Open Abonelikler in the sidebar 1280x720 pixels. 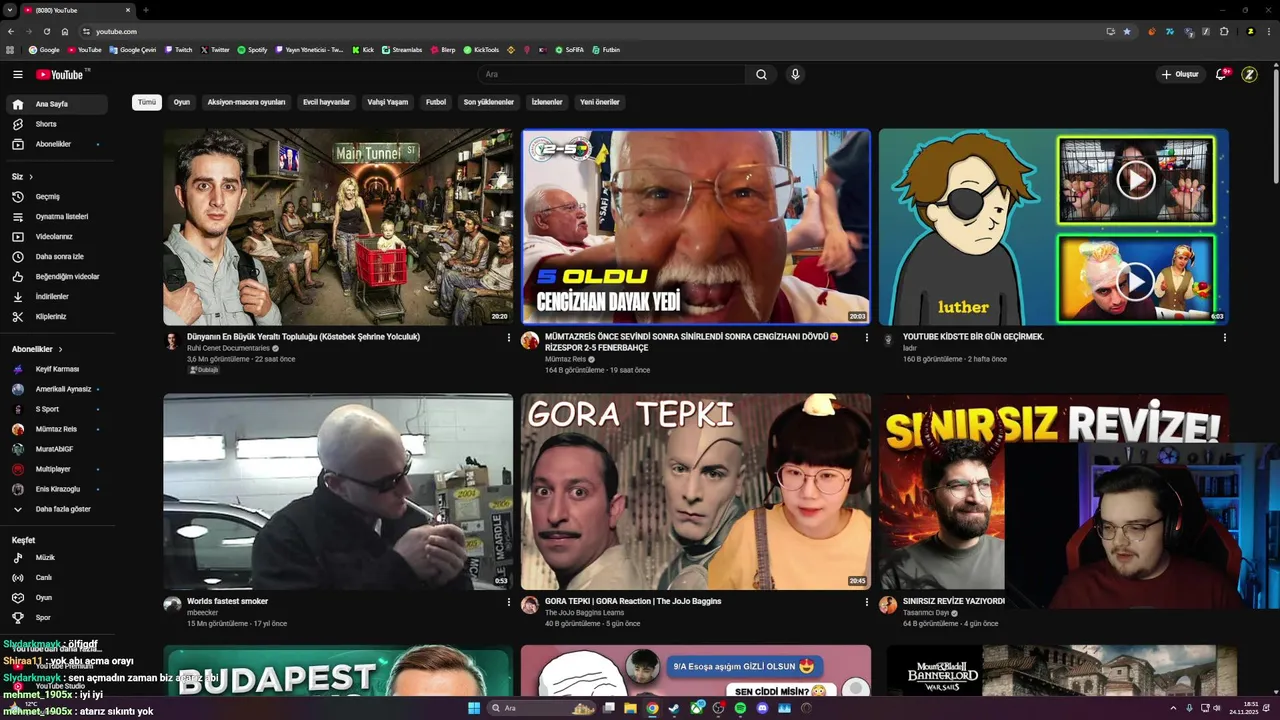(56, 144)
